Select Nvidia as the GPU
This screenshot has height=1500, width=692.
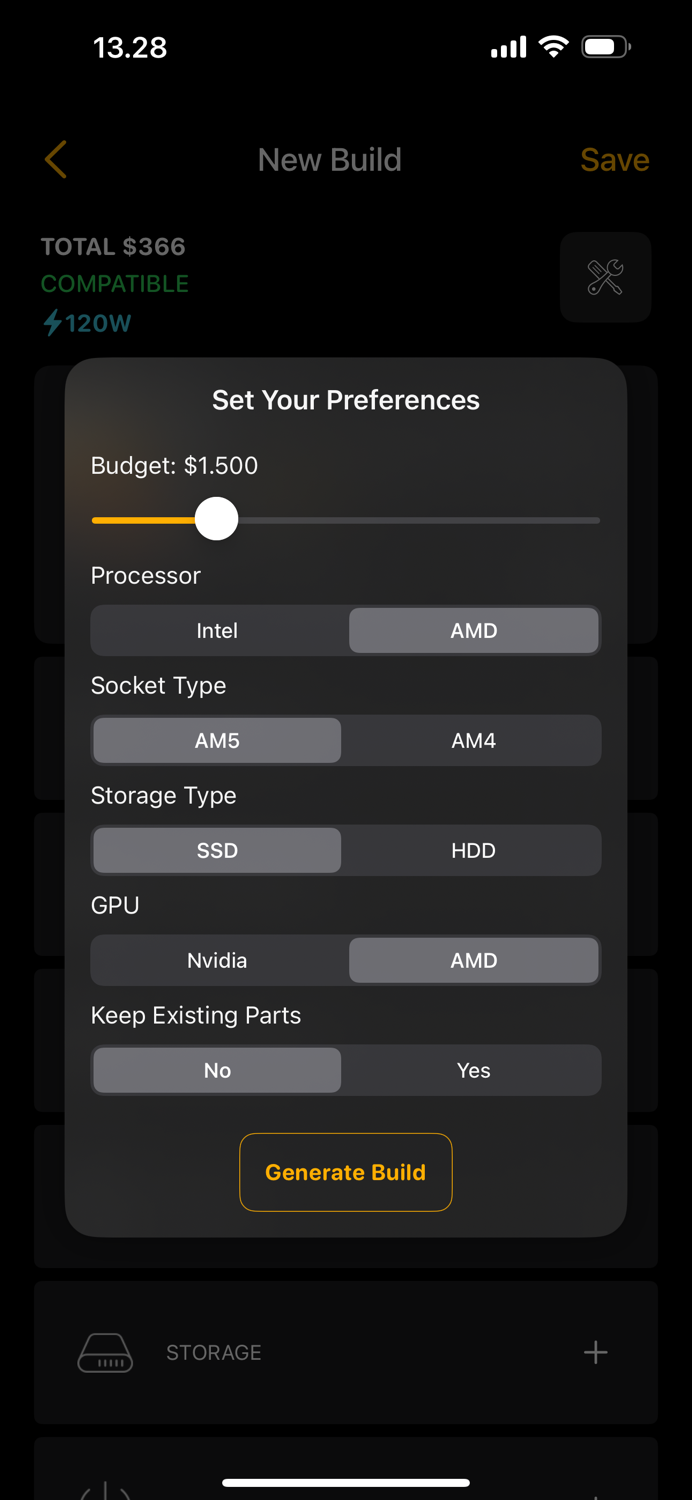click(x=216, y=960)
